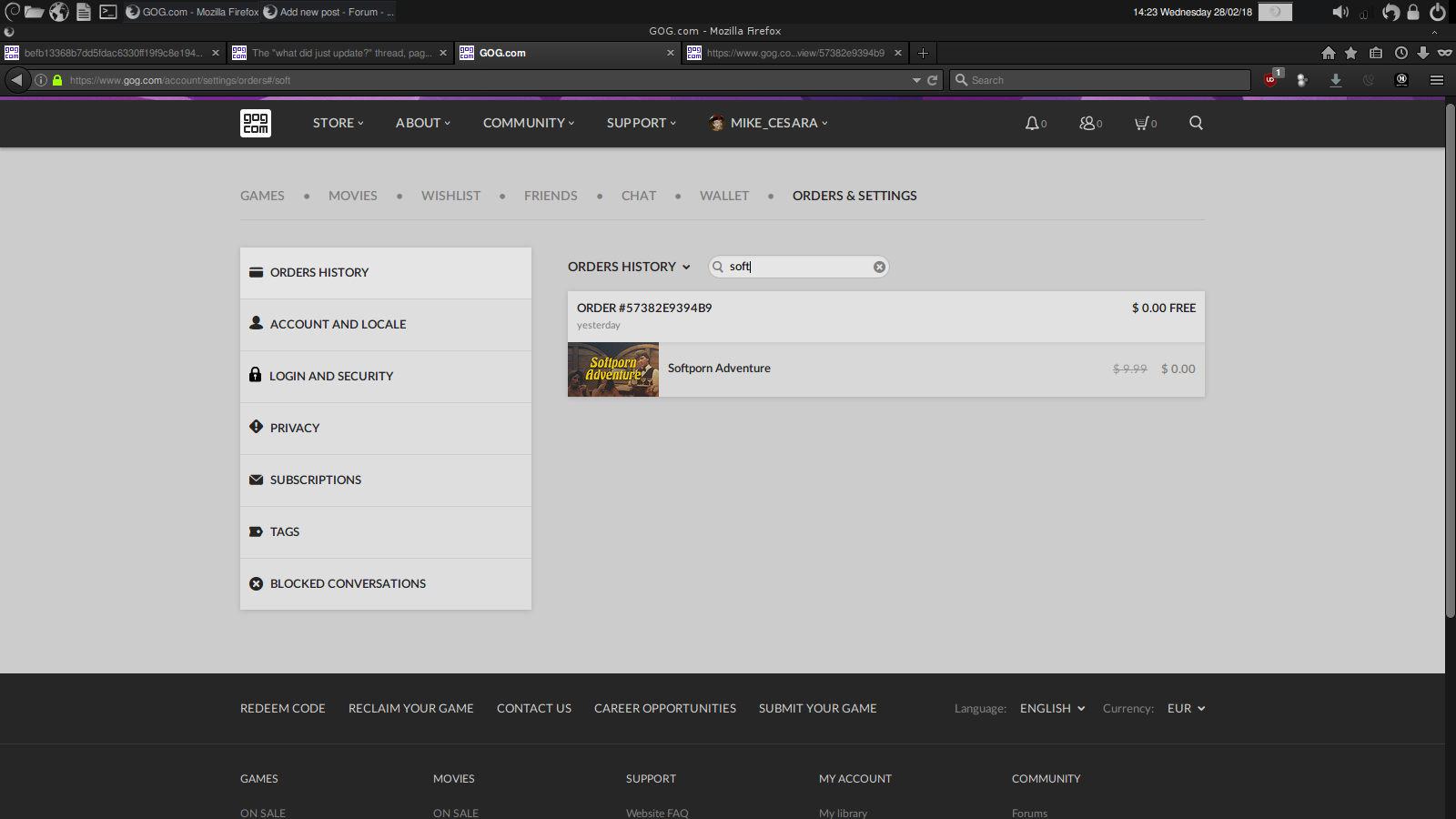Select TAGS in sidebar
This screenshot has width=1456, height=819.
[x=386, y=532]
